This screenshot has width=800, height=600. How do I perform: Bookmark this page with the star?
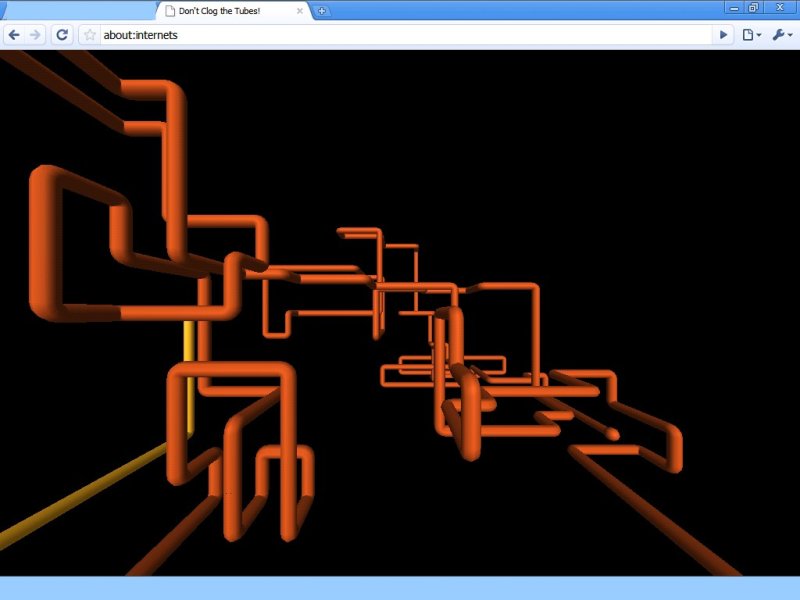pyautogui.click(x=90, y=34)
